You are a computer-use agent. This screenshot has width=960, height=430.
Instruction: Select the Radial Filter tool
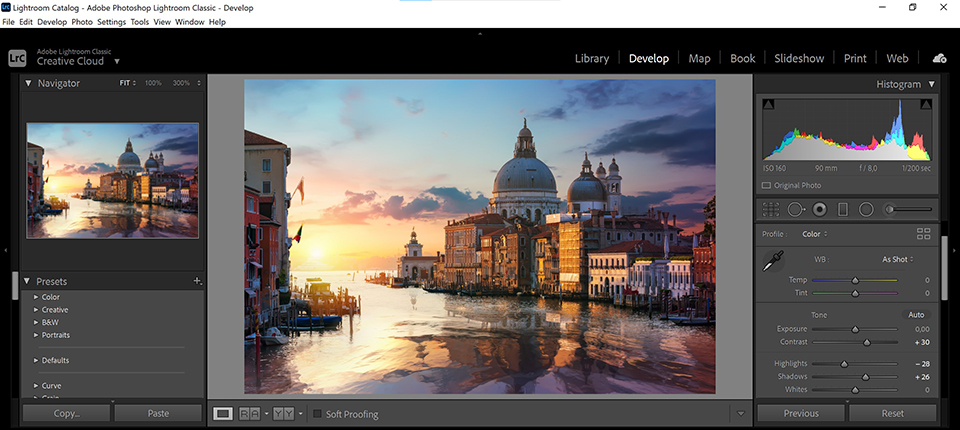(866, 209)
